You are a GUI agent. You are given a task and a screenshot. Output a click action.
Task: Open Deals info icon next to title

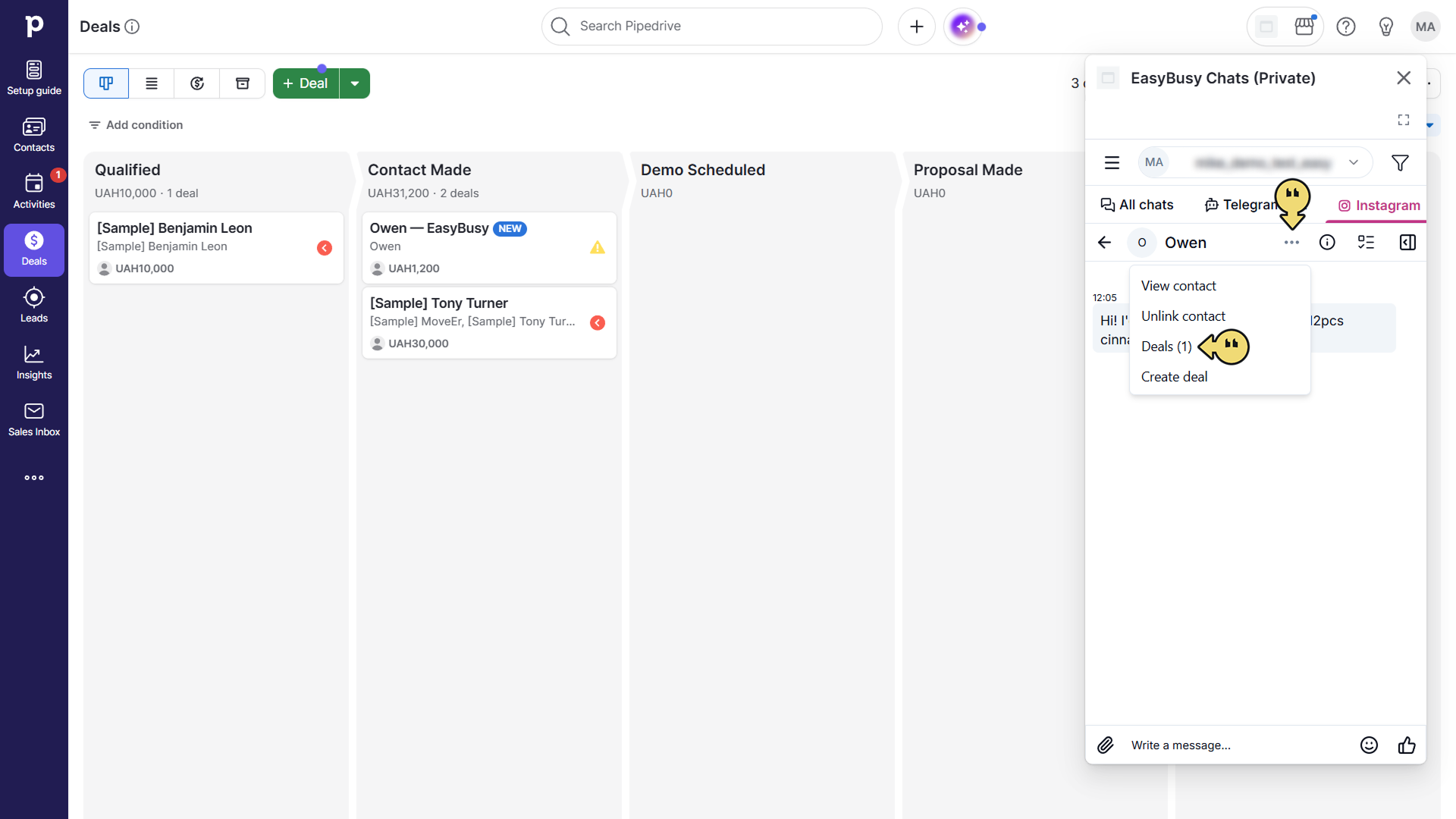coord(132,27)
